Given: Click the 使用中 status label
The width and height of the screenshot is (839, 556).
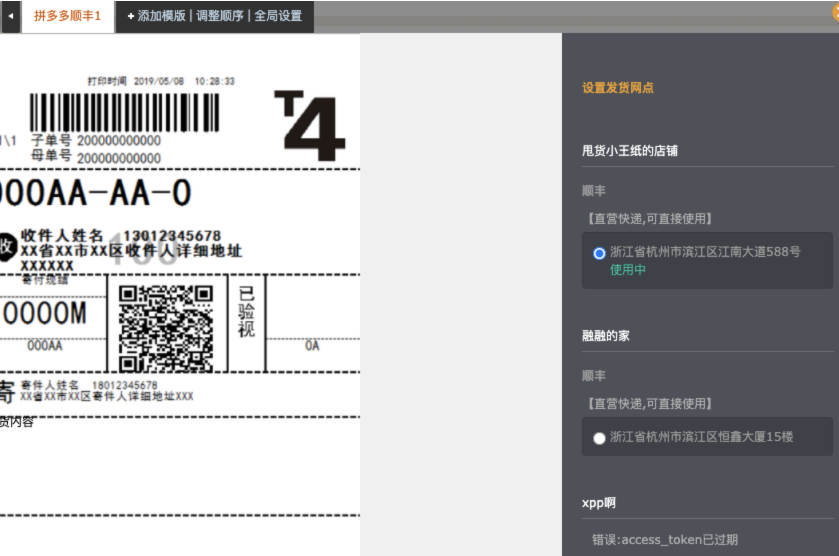Looking at the screenshot, I should (x=628, y=269).
